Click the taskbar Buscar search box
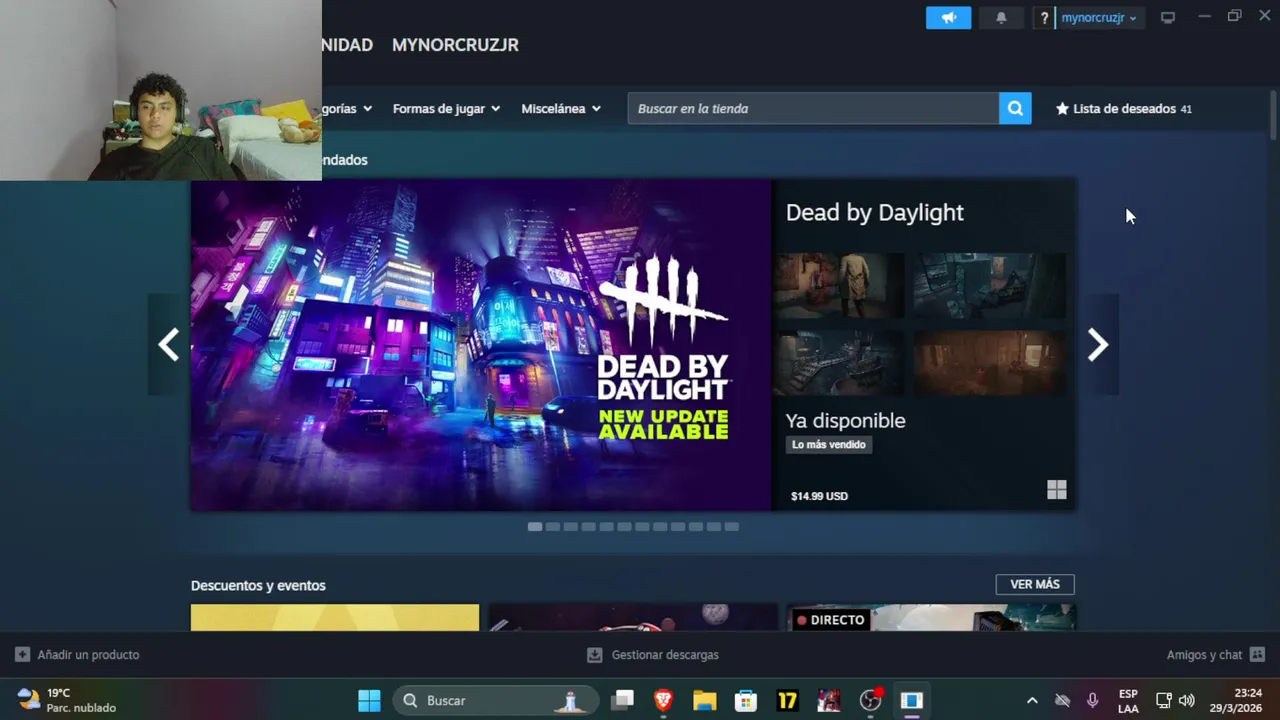 [496, 700]
